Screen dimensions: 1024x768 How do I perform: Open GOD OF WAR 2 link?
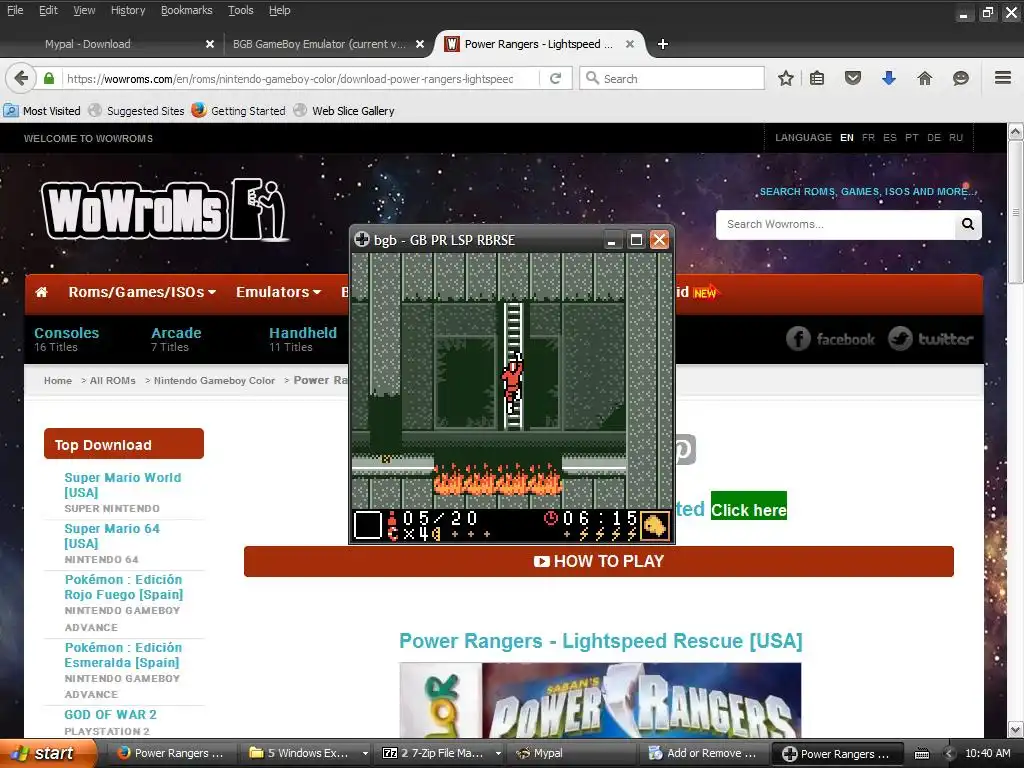(x=110, y=714)
